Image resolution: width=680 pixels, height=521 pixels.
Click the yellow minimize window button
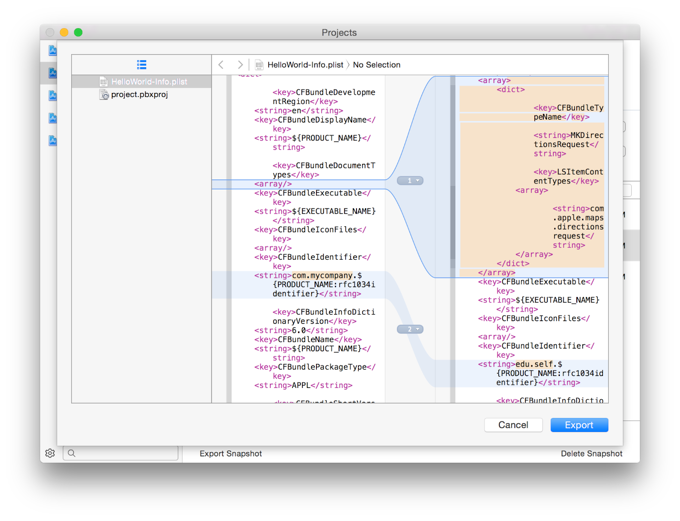click(x=64, y=33)
